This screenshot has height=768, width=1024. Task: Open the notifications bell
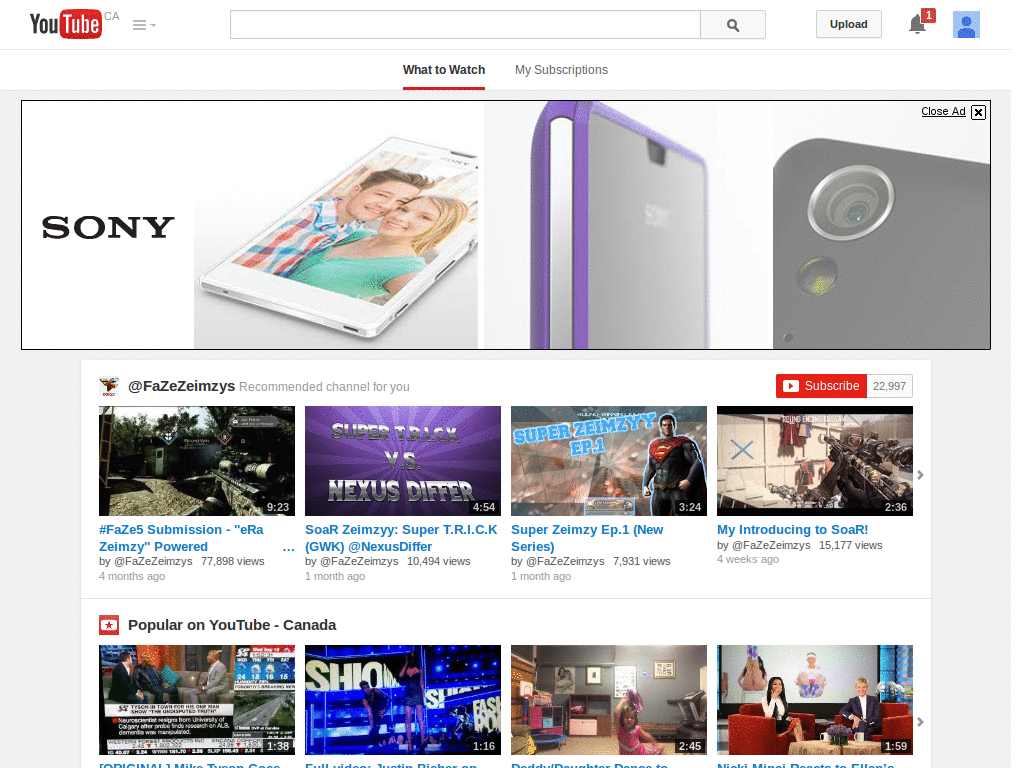[x=918, y=24]
